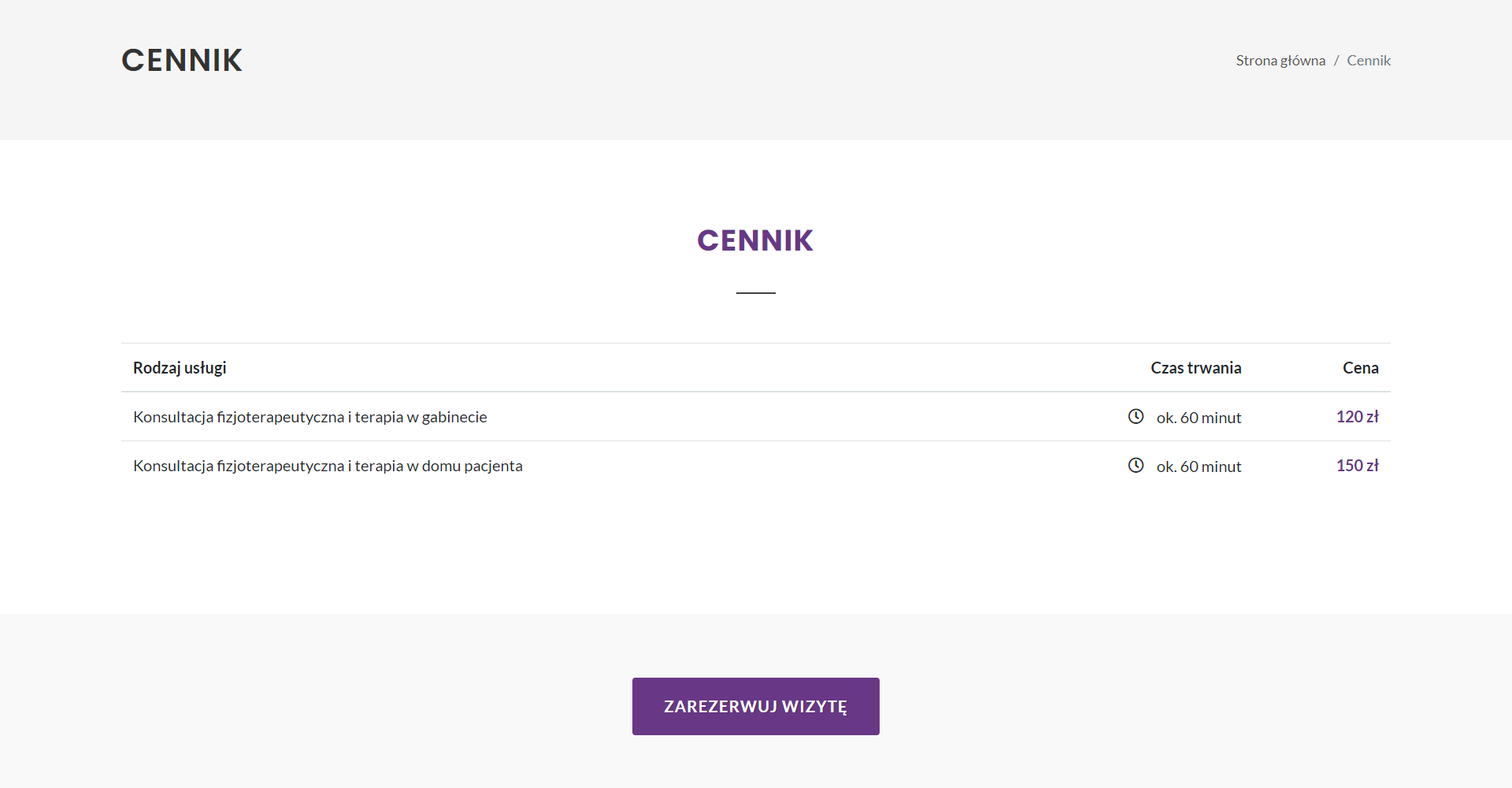This screenshot has width=1512, height=788.
Task: Click the dark CENNIK page title
Action: [x=182, y=61]
